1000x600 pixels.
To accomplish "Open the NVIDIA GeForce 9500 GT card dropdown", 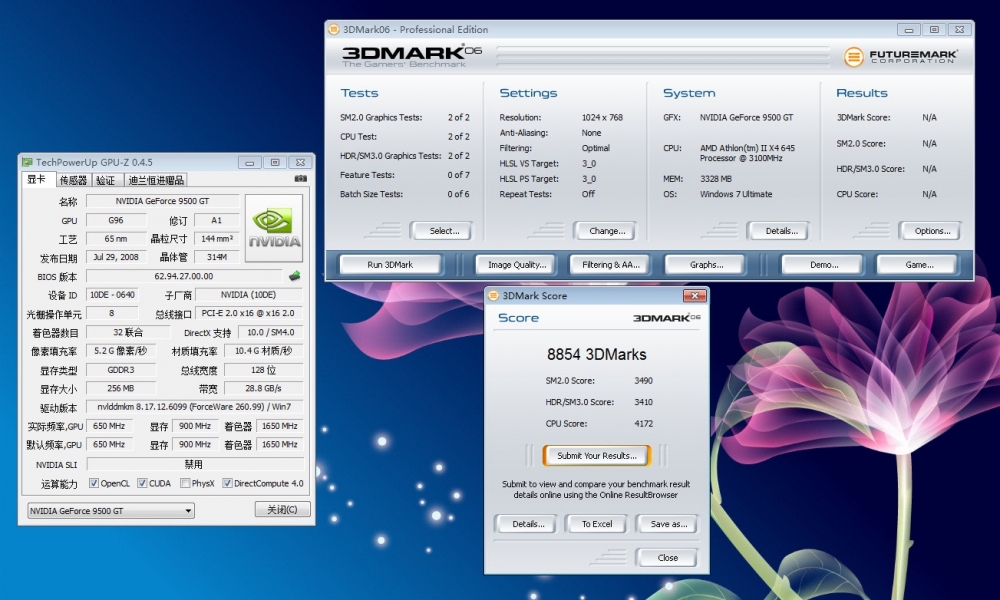I will pyautogui.click(x=111, y=511).
